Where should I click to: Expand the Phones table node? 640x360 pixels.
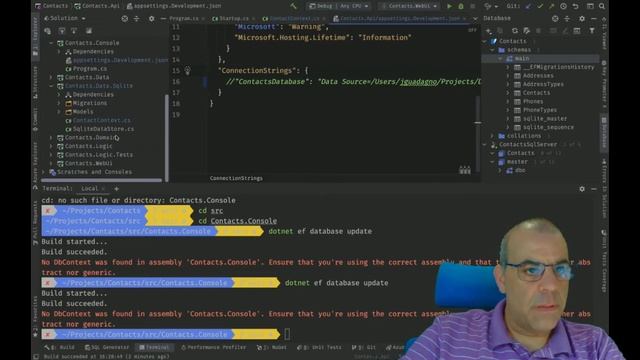[508, 101]
